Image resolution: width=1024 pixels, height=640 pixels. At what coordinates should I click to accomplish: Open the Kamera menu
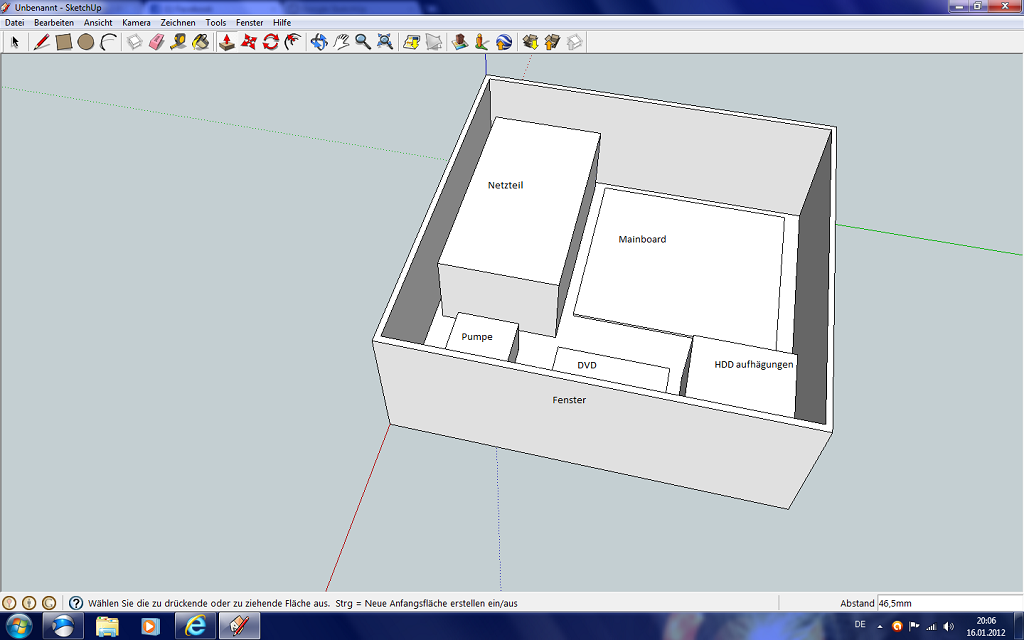[x=135, y=22]
